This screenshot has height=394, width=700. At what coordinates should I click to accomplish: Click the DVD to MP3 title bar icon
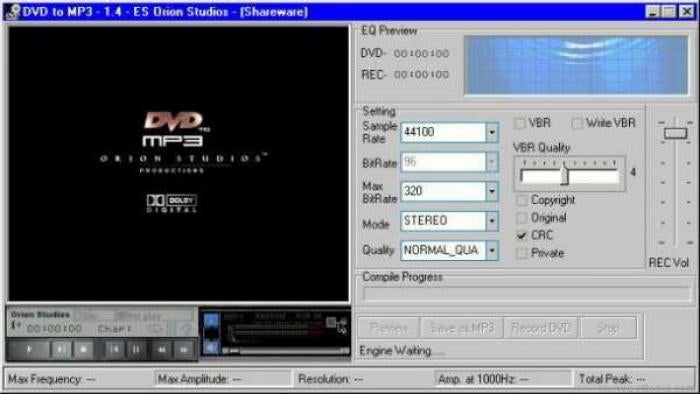tap(12, 12)
